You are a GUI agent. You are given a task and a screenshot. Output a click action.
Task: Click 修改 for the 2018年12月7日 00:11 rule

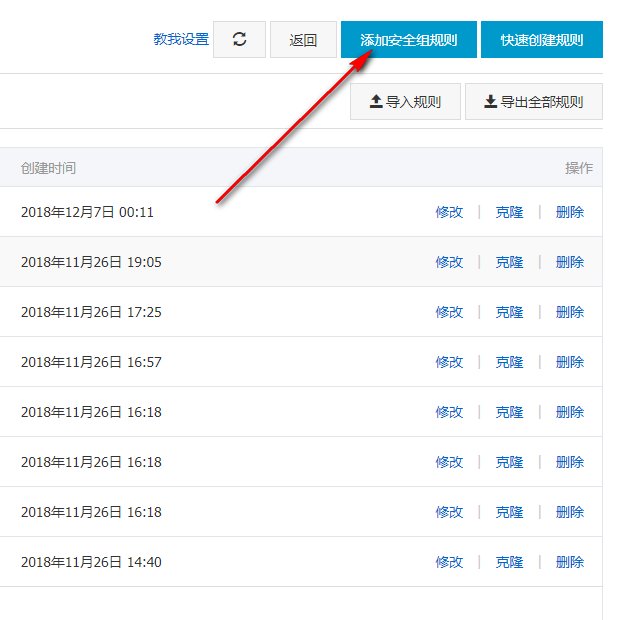(449, 212)
